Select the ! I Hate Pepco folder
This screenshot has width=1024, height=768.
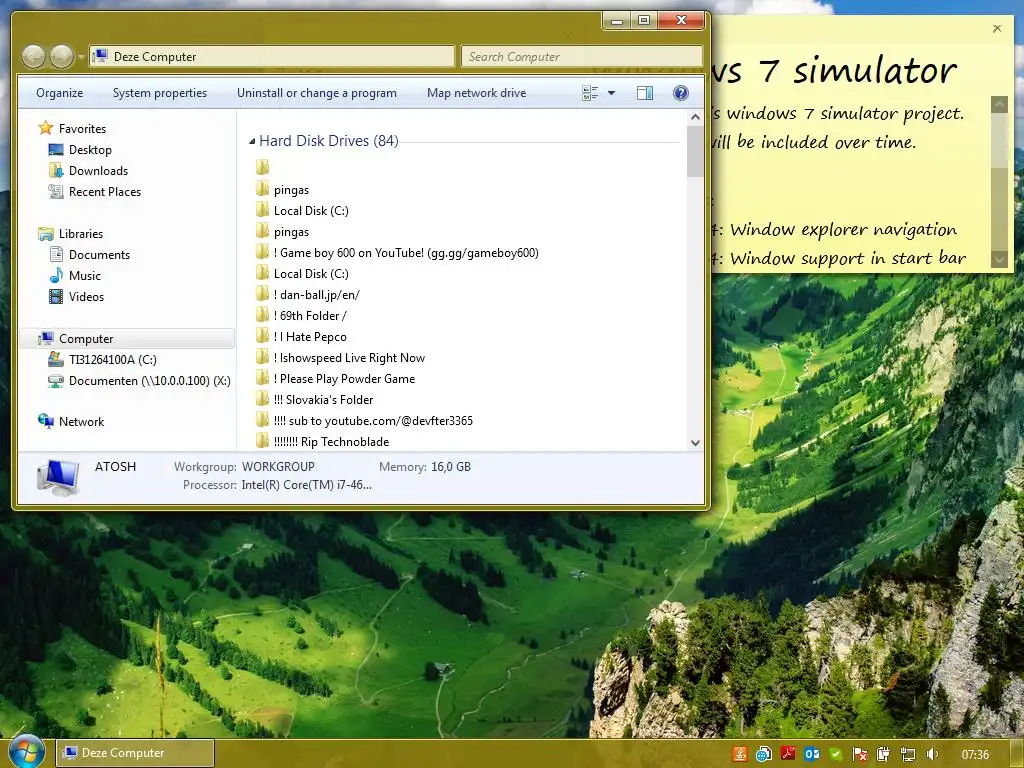tap(301, 336)
